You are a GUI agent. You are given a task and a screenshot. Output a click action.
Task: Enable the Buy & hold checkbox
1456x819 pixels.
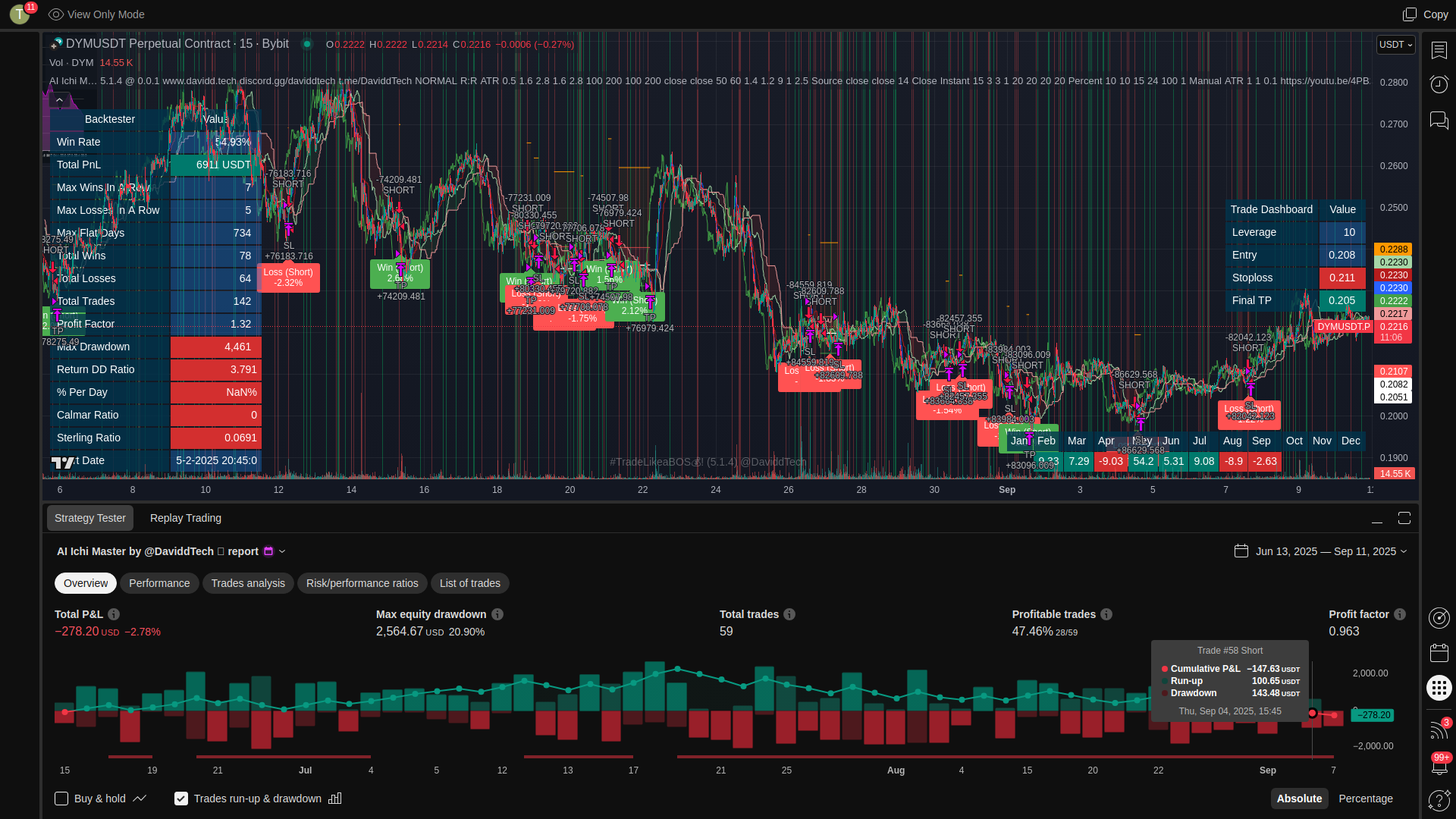61,798
